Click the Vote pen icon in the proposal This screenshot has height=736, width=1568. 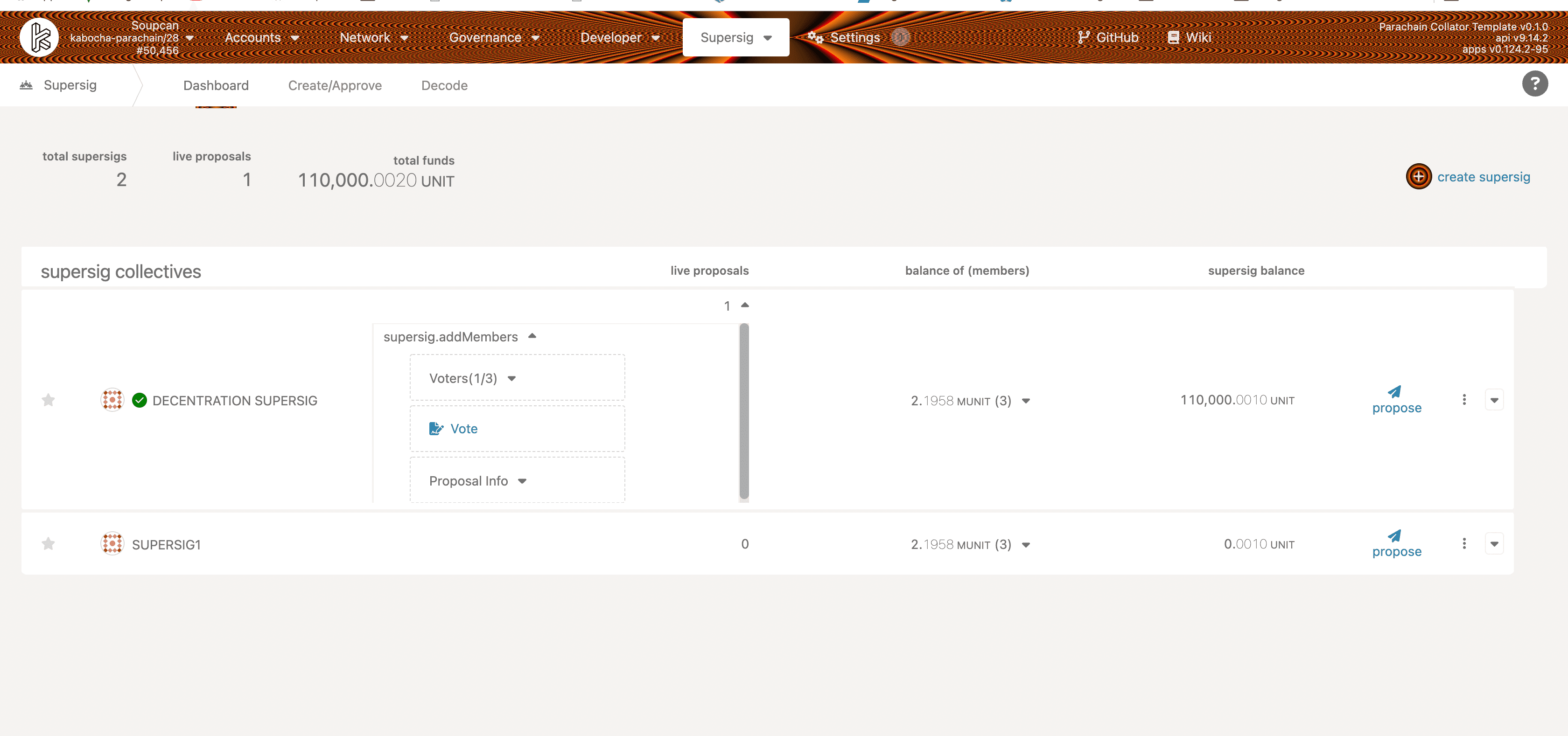[x=435, y=428]
